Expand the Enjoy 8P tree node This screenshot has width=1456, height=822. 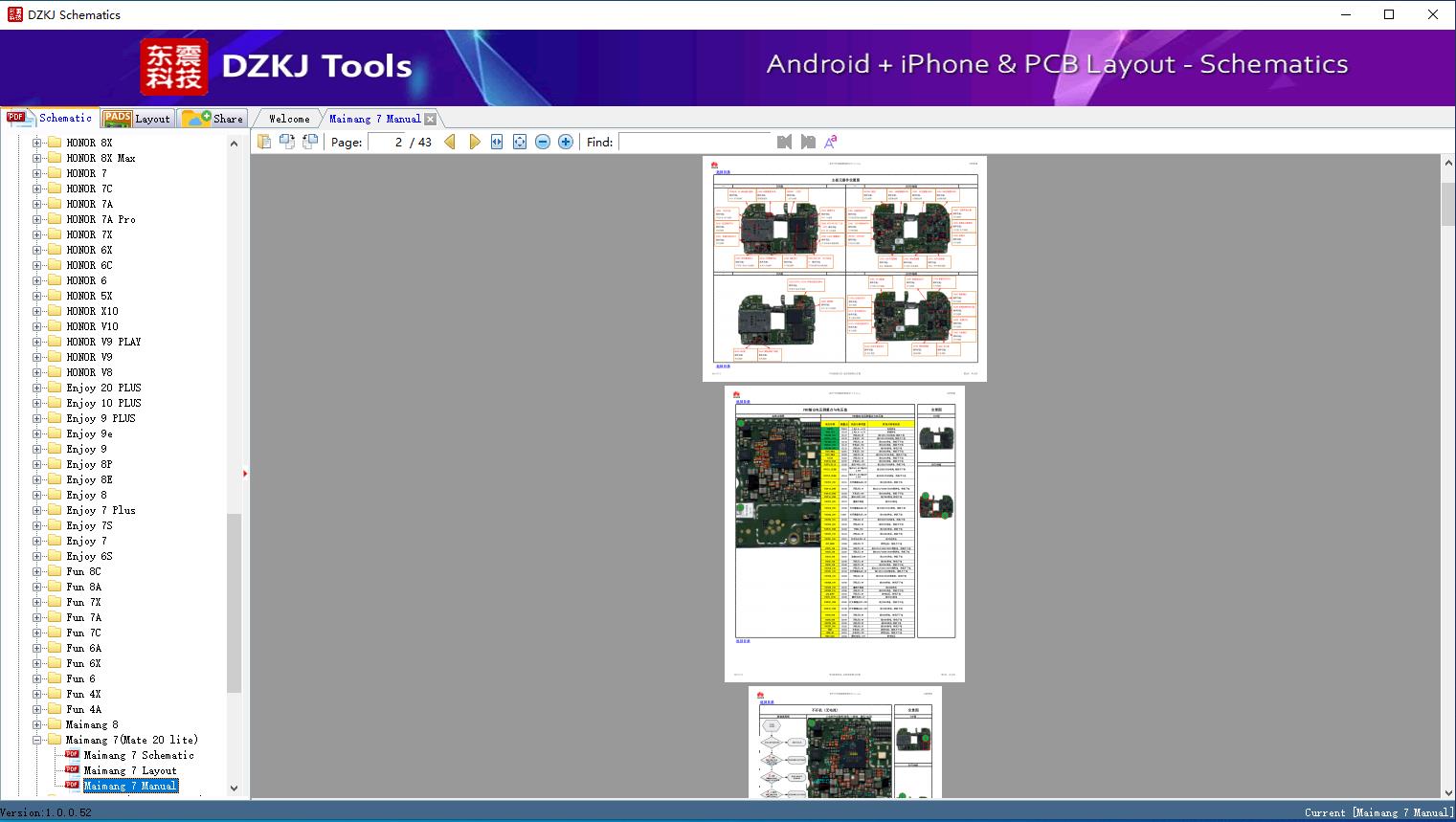pos(37,464)
